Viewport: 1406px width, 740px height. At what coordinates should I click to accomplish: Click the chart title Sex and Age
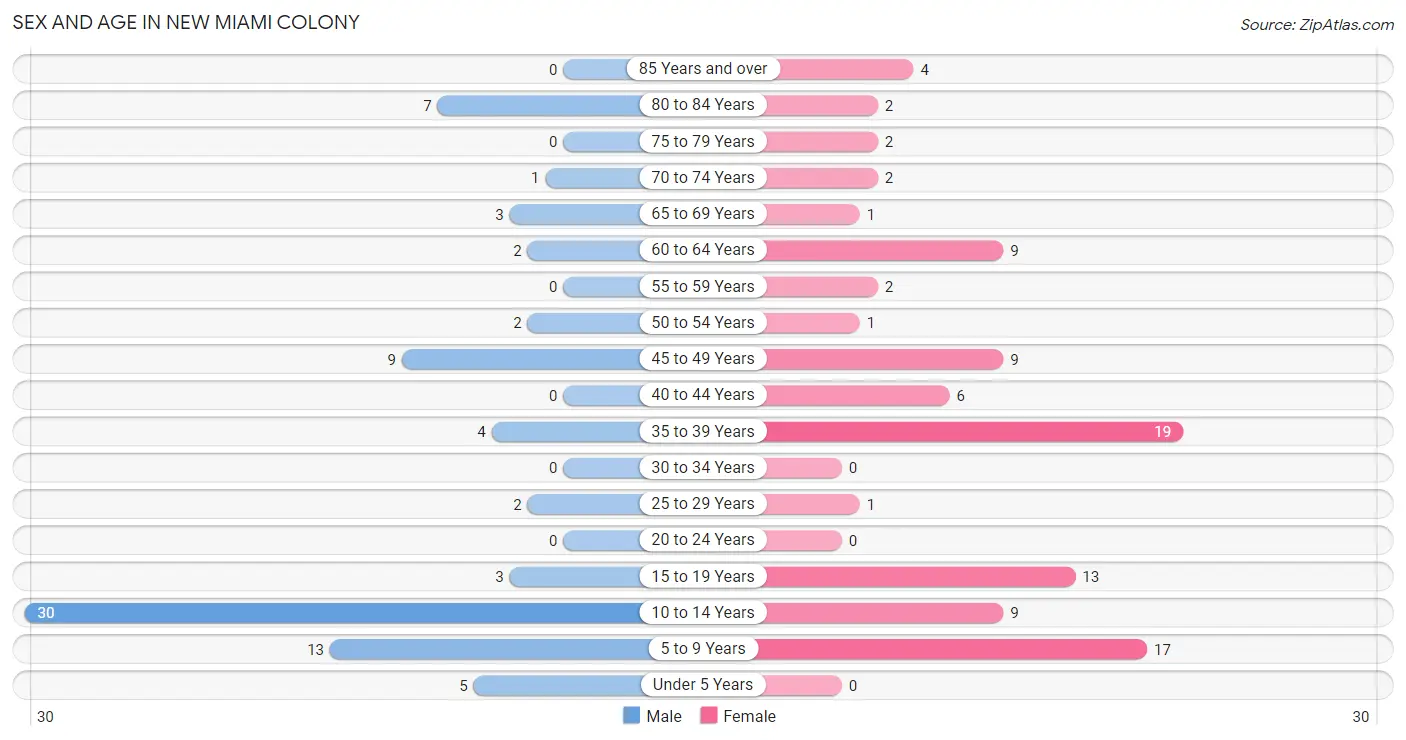186,22
